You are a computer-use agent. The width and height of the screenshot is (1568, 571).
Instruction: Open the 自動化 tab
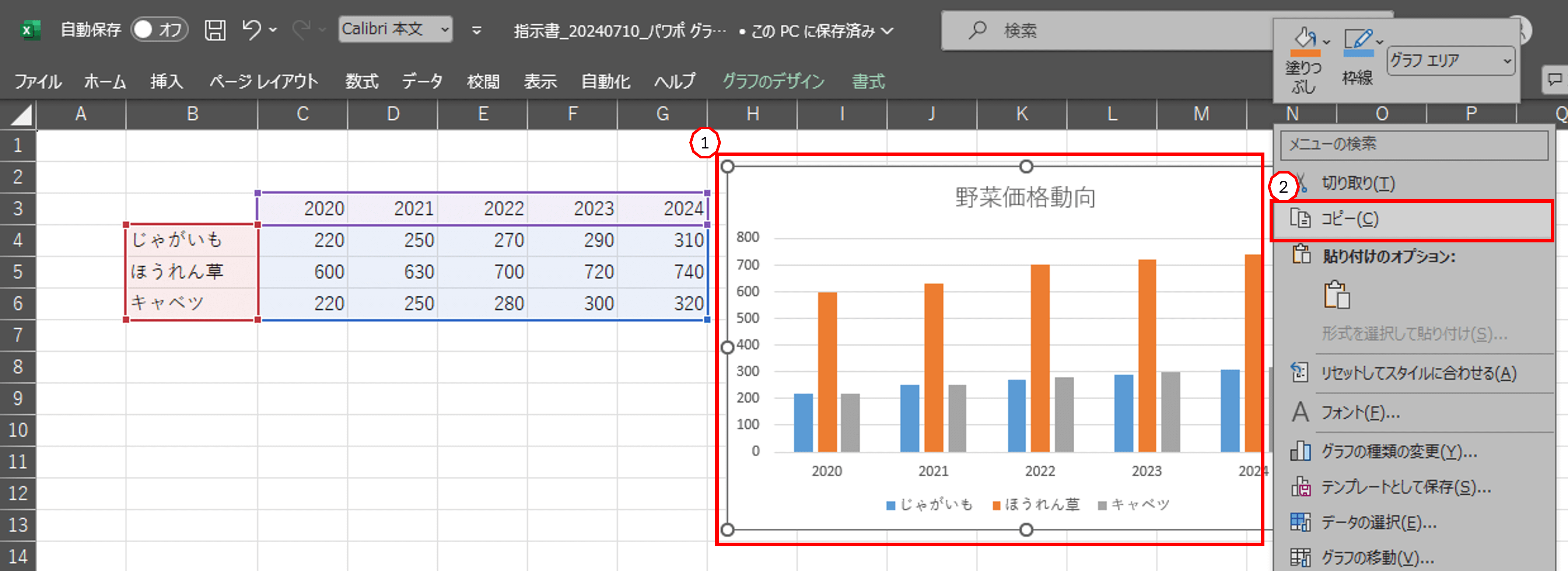[x=605, y=81]
